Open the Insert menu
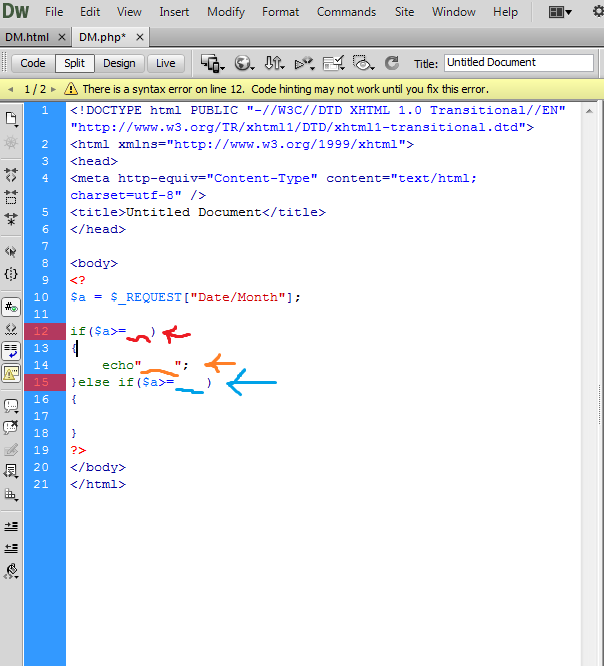The image size is (604, 666). click(174, 12)
